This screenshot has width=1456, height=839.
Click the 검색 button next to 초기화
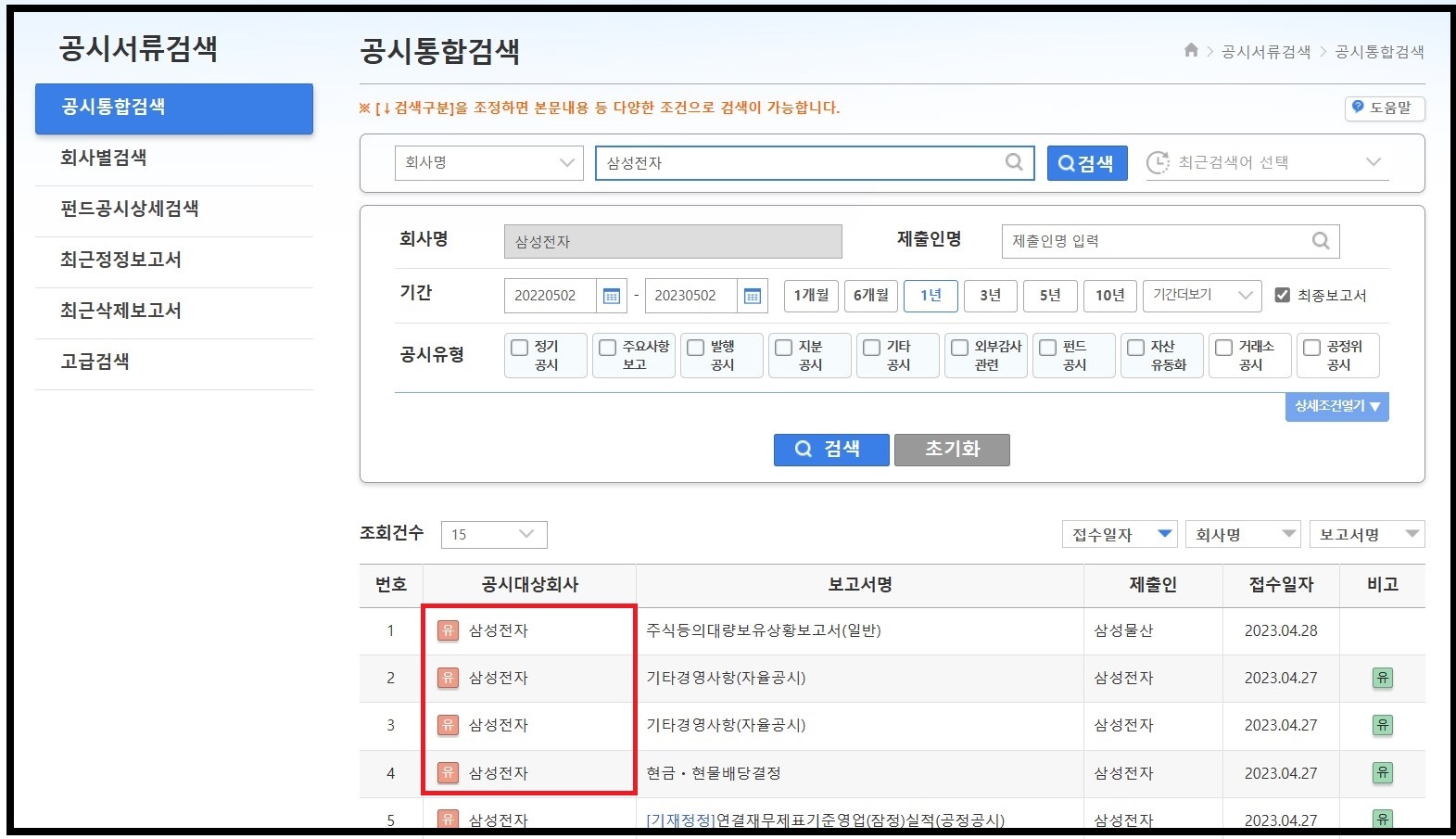coord(831,450)
